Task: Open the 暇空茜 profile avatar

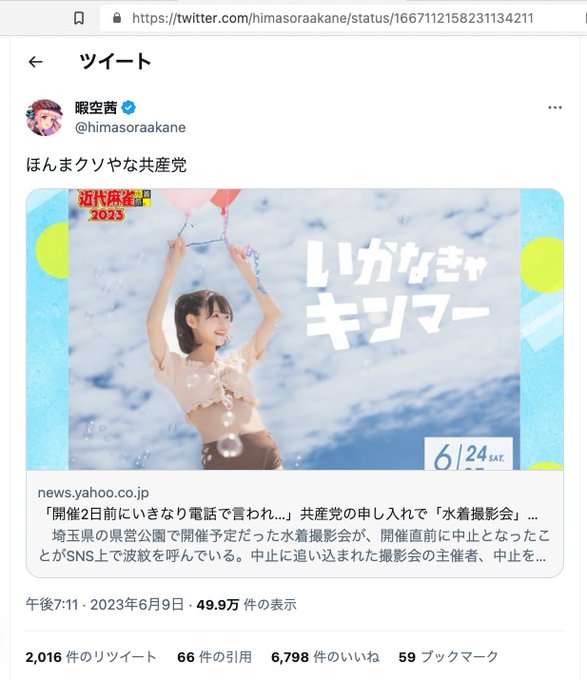Action: coord(44,118)
